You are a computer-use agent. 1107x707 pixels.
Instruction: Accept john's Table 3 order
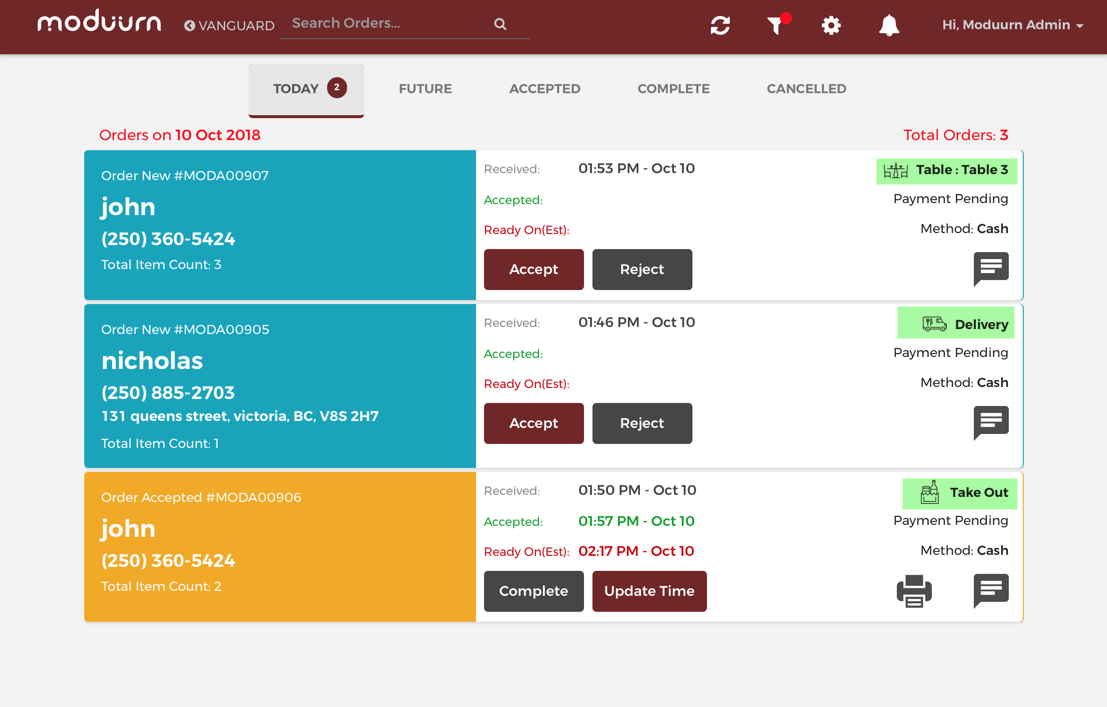(x=533, y=270)
